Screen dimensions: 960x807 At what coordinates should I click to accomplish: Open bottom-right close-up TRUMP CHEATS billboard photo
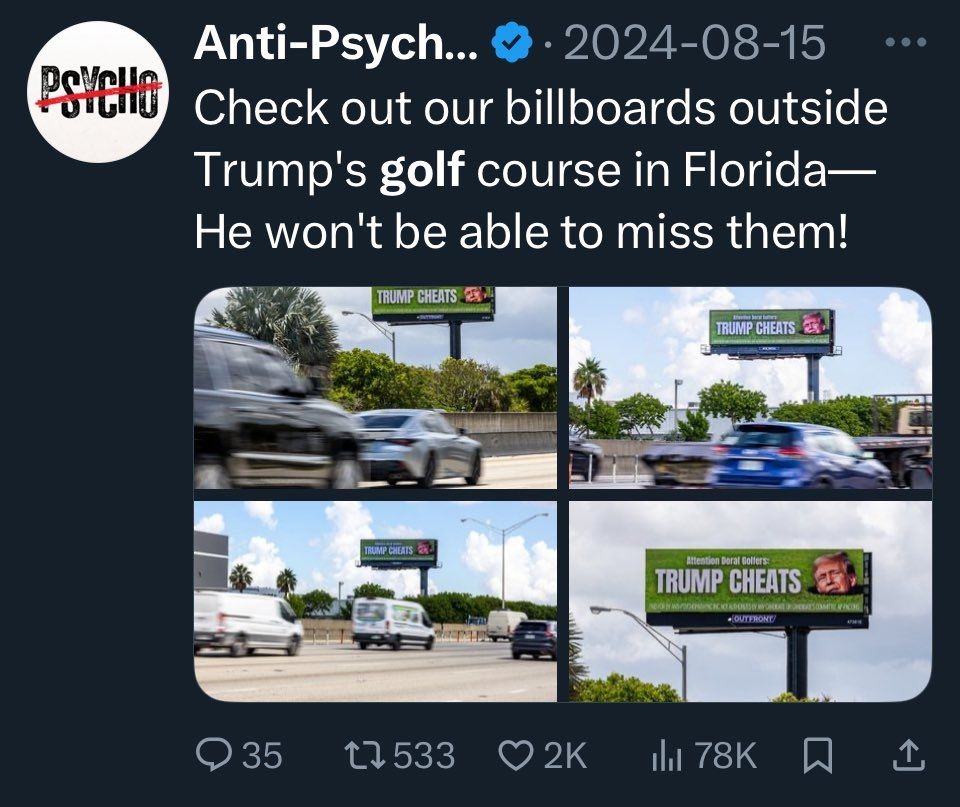[751, 601]
